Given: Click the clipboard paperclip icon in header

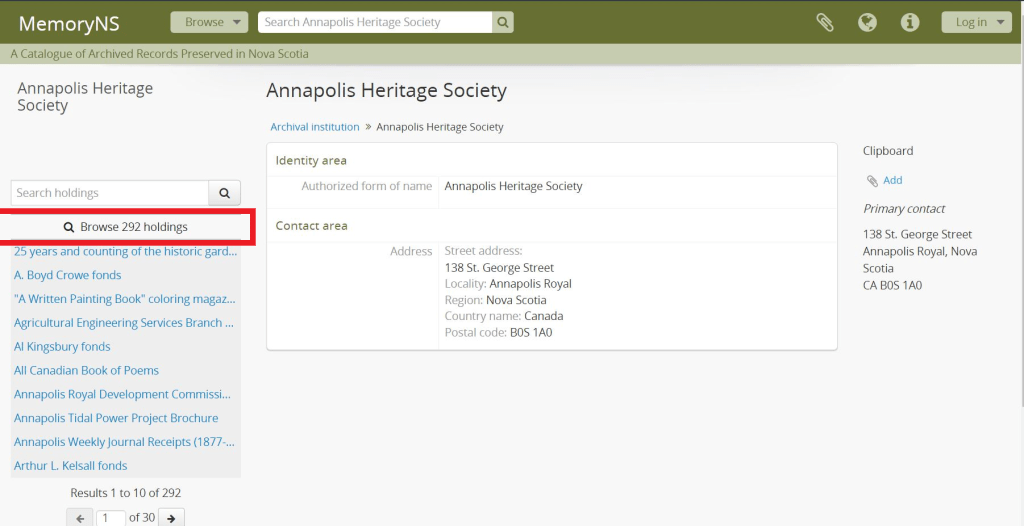Looking at the screenshot, I should click(824, 22).
